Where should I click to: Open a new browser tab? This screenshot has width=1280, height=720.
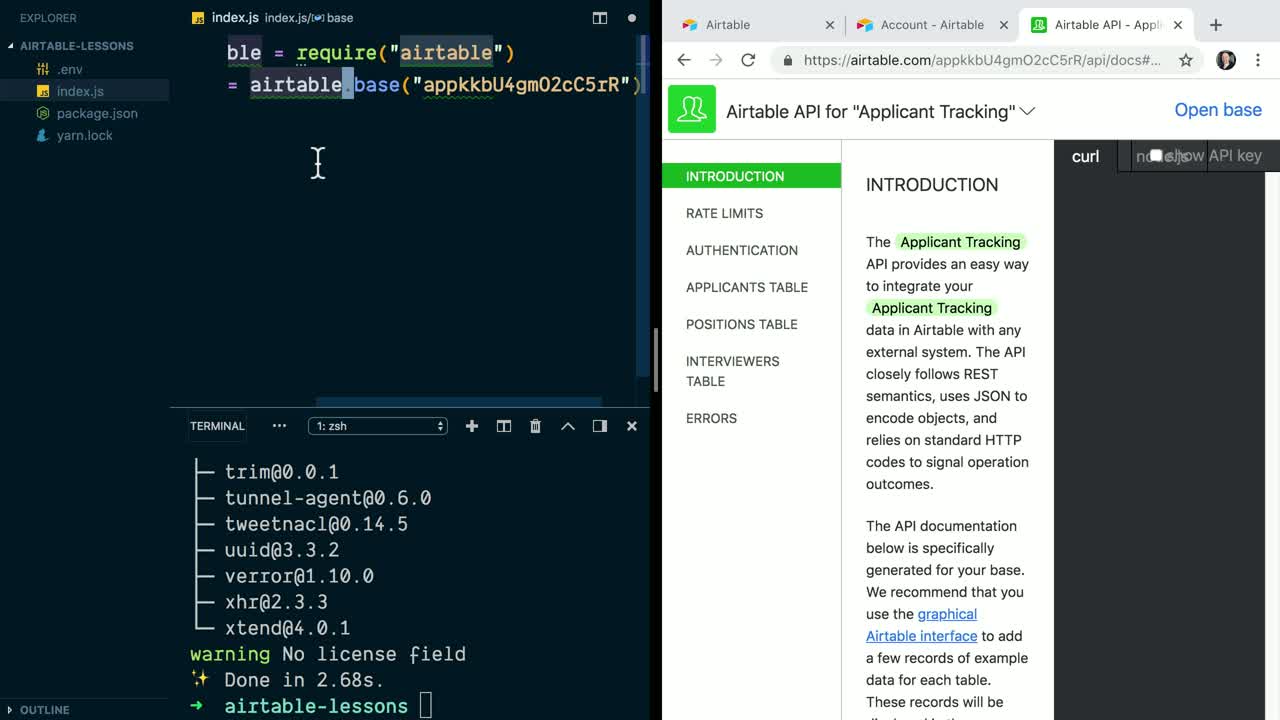click(x=1216, y=25)
